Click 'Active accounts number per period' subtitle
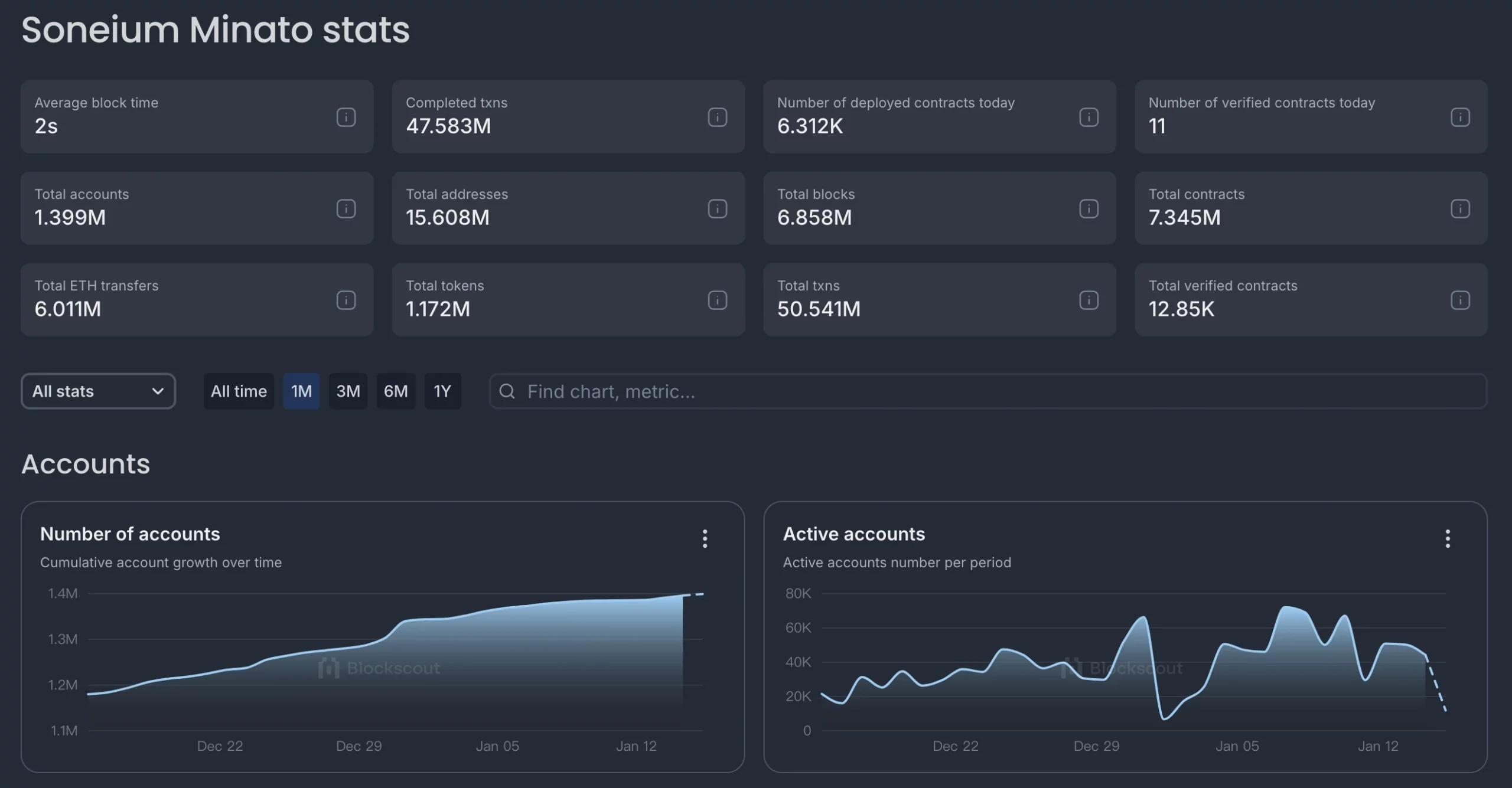The width and height of the screenshot is (1512, 788). click(897, 563)
